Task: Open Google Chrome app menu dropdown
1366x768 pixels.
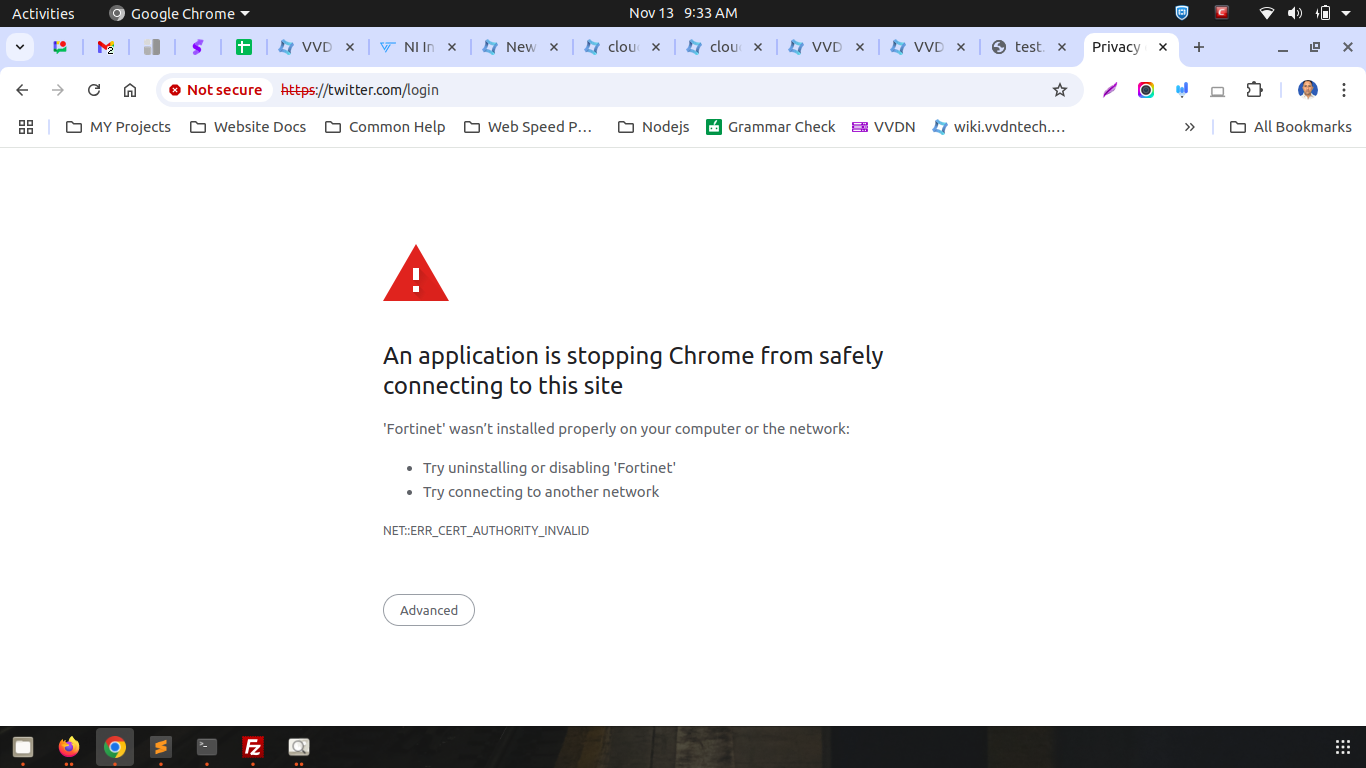Action: pyautogui.click(x=180, y=14)
